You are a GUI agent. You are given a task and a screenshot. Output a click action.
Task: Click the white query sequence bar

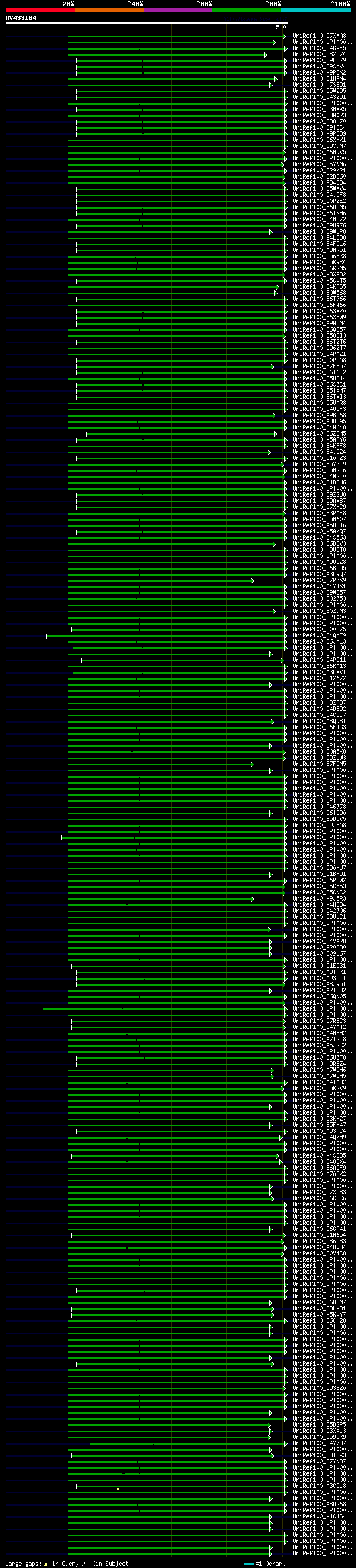(147, 23)
